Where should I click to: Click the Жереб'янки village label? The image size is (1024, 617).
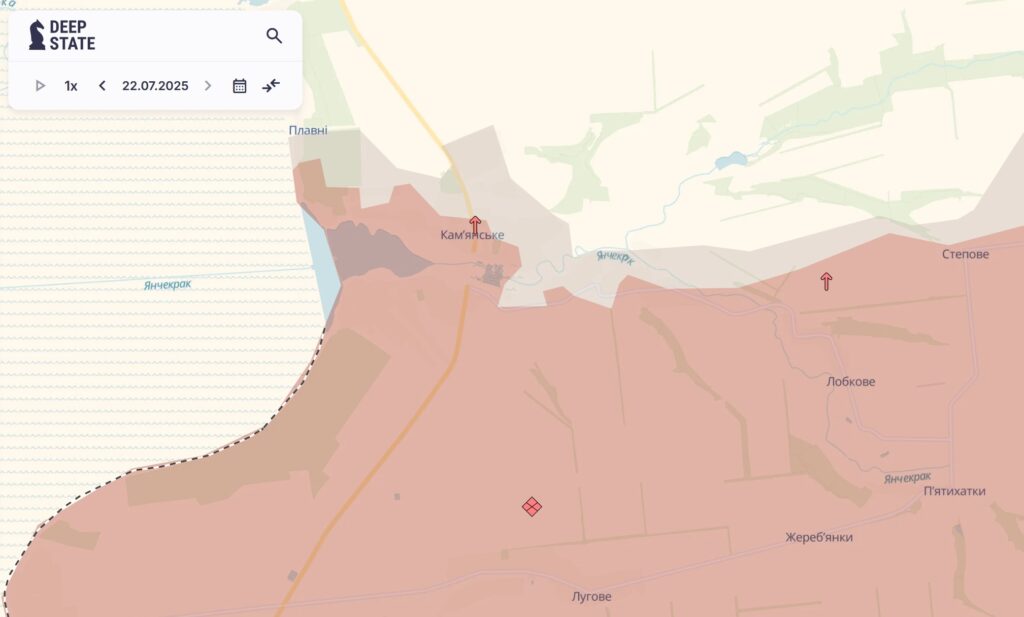(x=819, y=538)
